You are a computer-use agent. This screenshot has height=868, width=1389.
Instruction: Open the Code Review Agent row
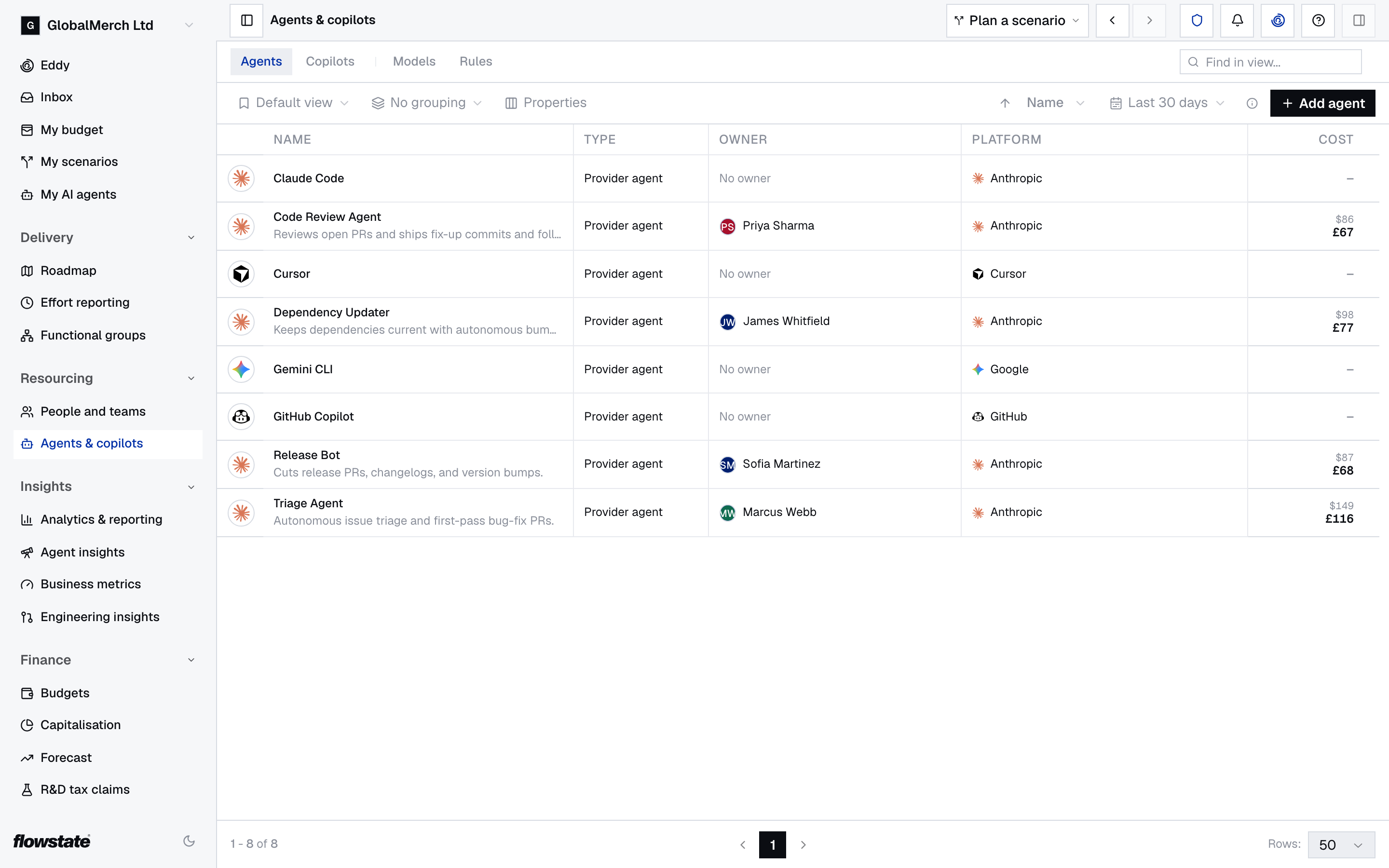798,226
